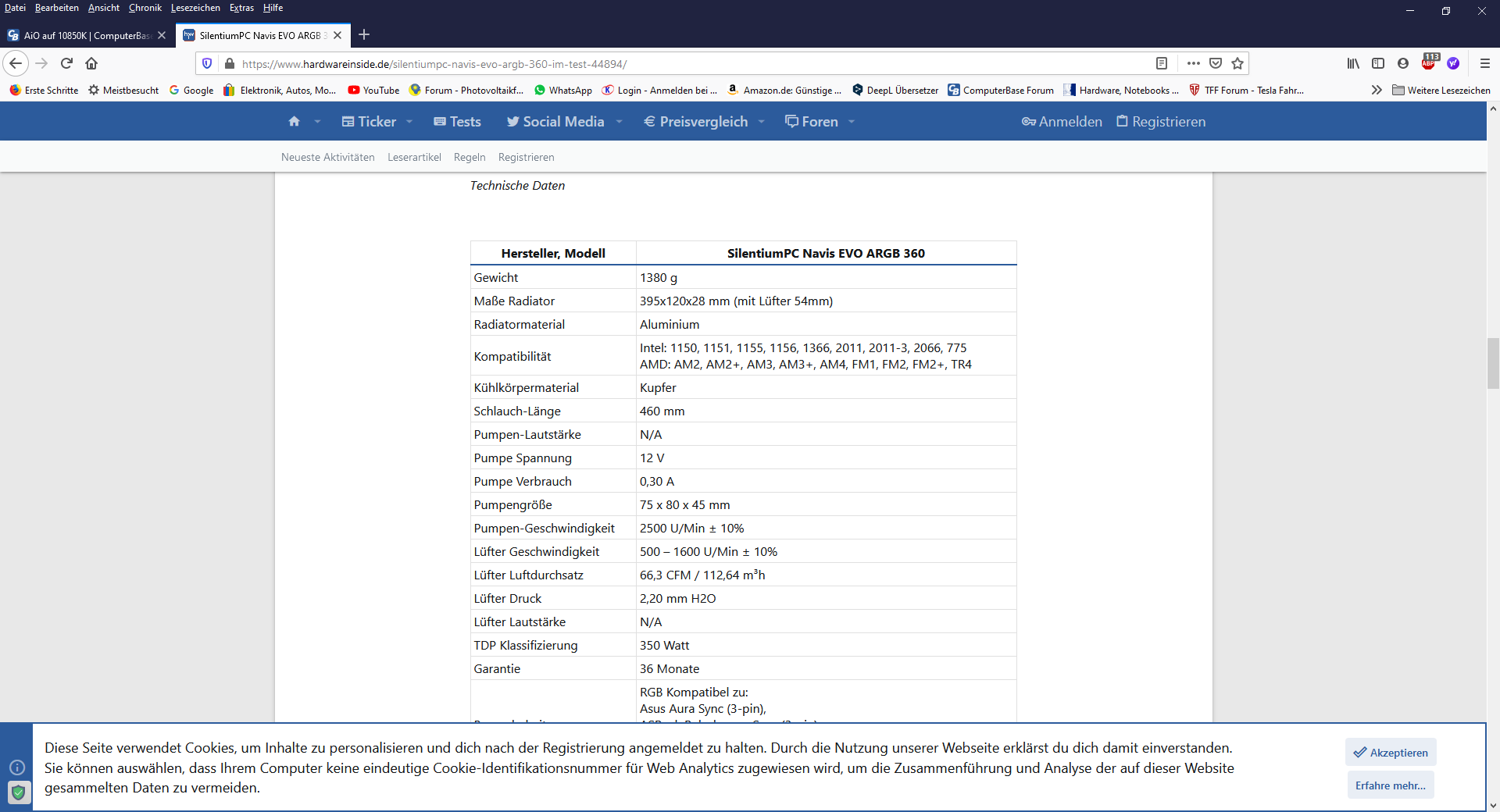Open page actions three-dot menu

pos(1193,63)
